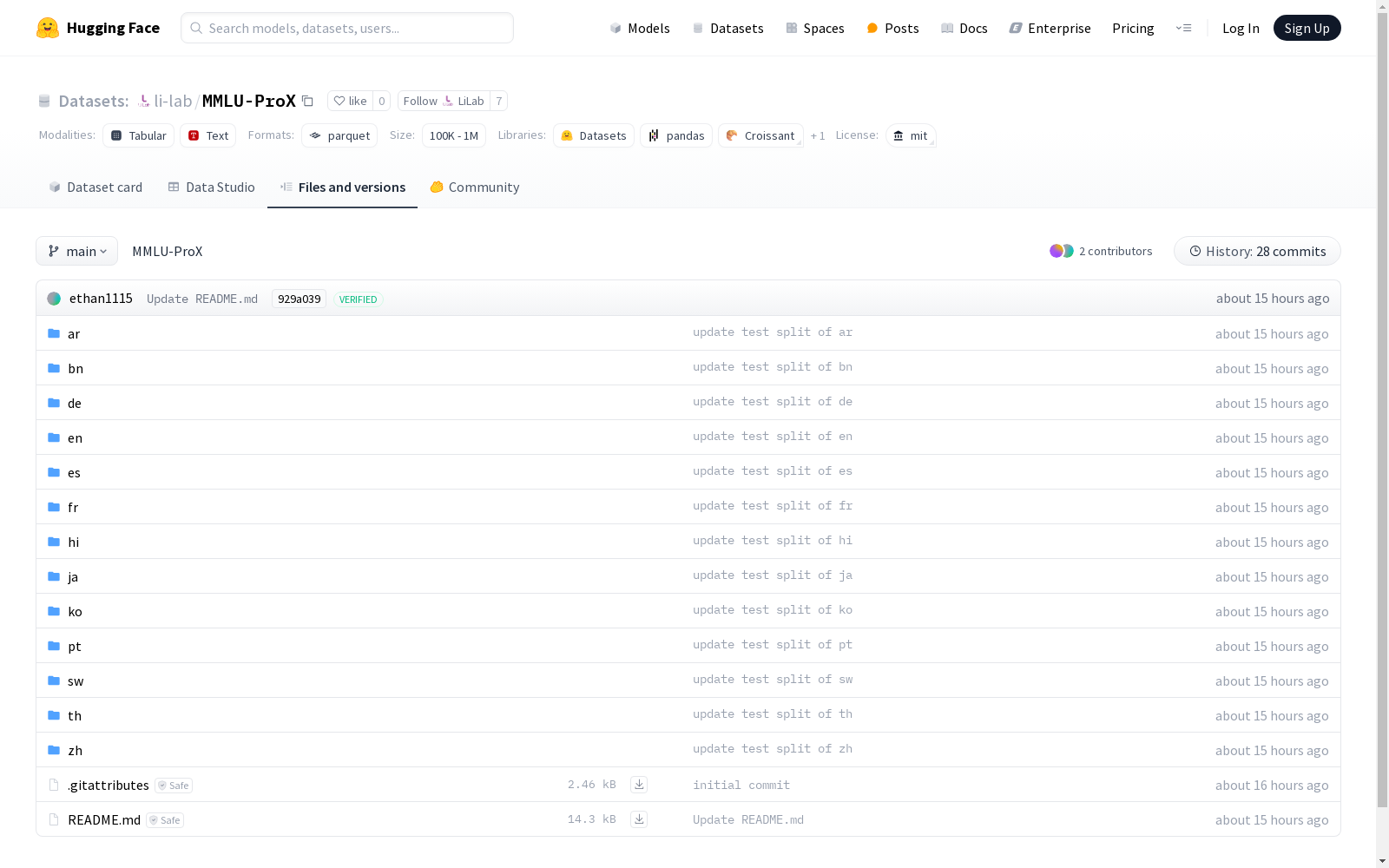Download the .gitattributes file
The height and width of the screenshot is (868, 1389).
tap(639, 785)
